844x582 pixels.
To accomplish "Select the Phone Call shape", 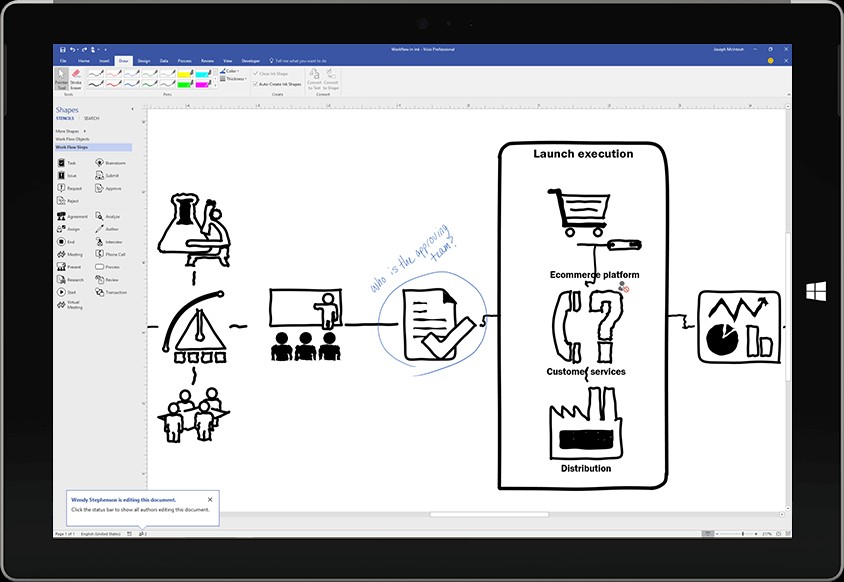I will pos(100,254).
